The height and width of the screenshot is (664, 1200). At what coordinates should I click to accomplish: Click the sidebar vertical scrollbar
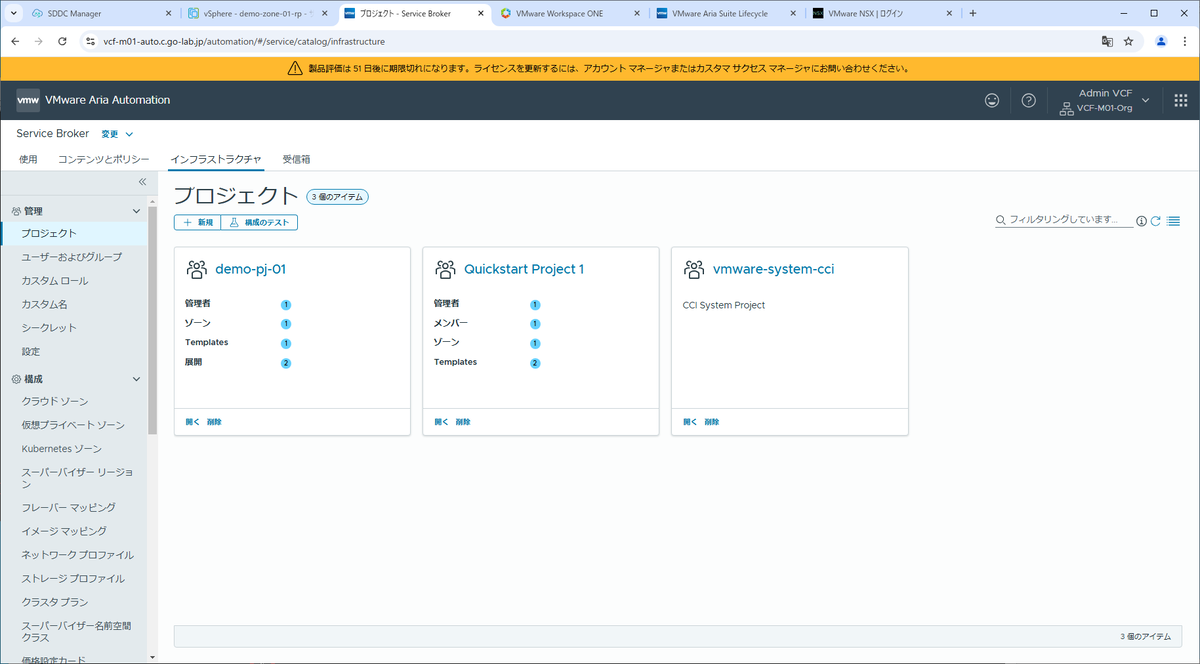pos(152,320)
